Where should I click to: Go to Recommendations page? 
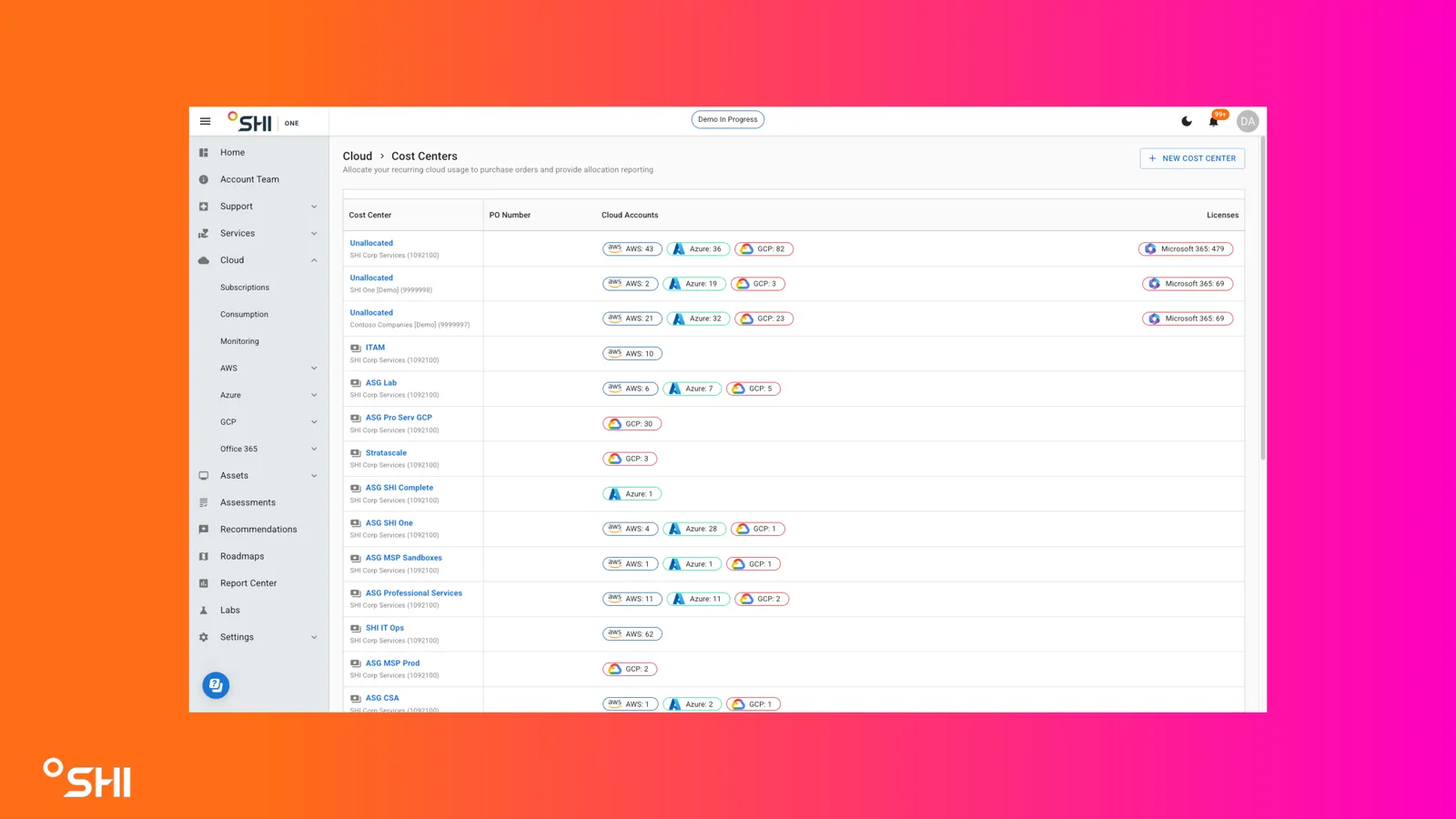[258, 530]
